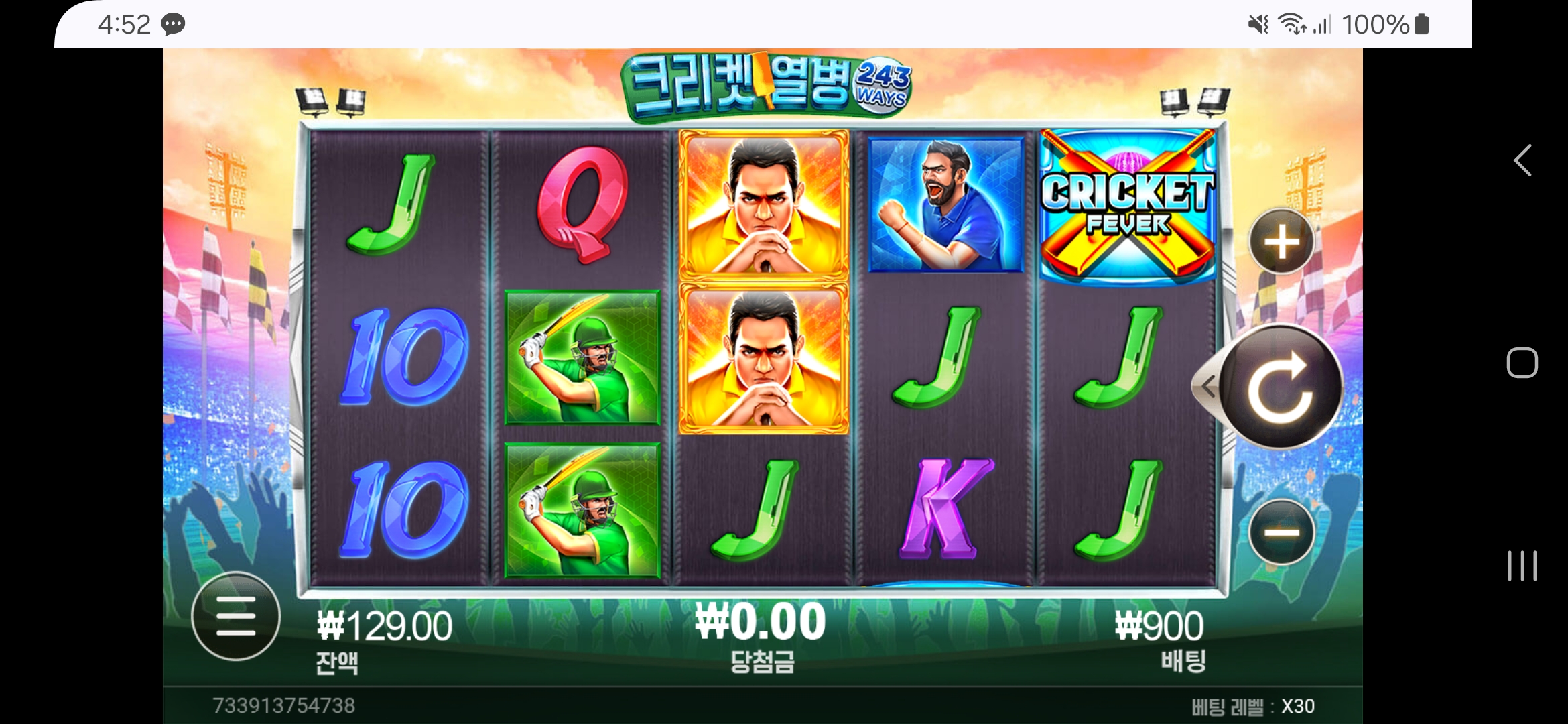
Task: Decrease bet with the minus button
Action: tap(1281, 532)
